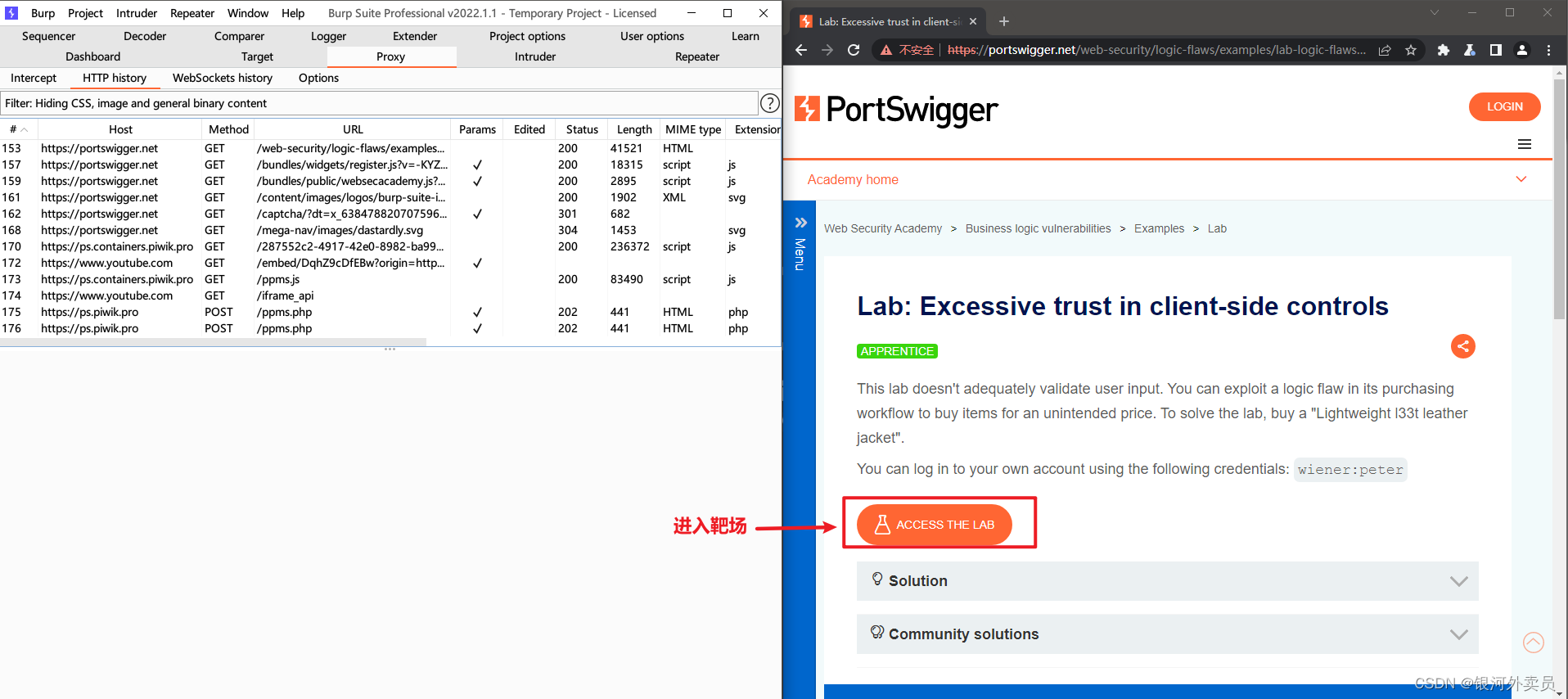This screenshot has width=1568, height=699.
Task: Open the Window menu in Burp
Action: (248, 13)
